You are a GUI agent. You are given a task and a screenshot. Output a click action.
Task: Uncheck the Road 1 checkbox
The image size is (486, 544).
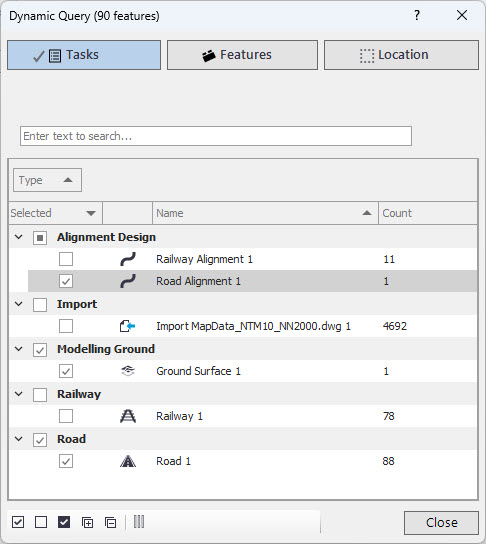66,461
